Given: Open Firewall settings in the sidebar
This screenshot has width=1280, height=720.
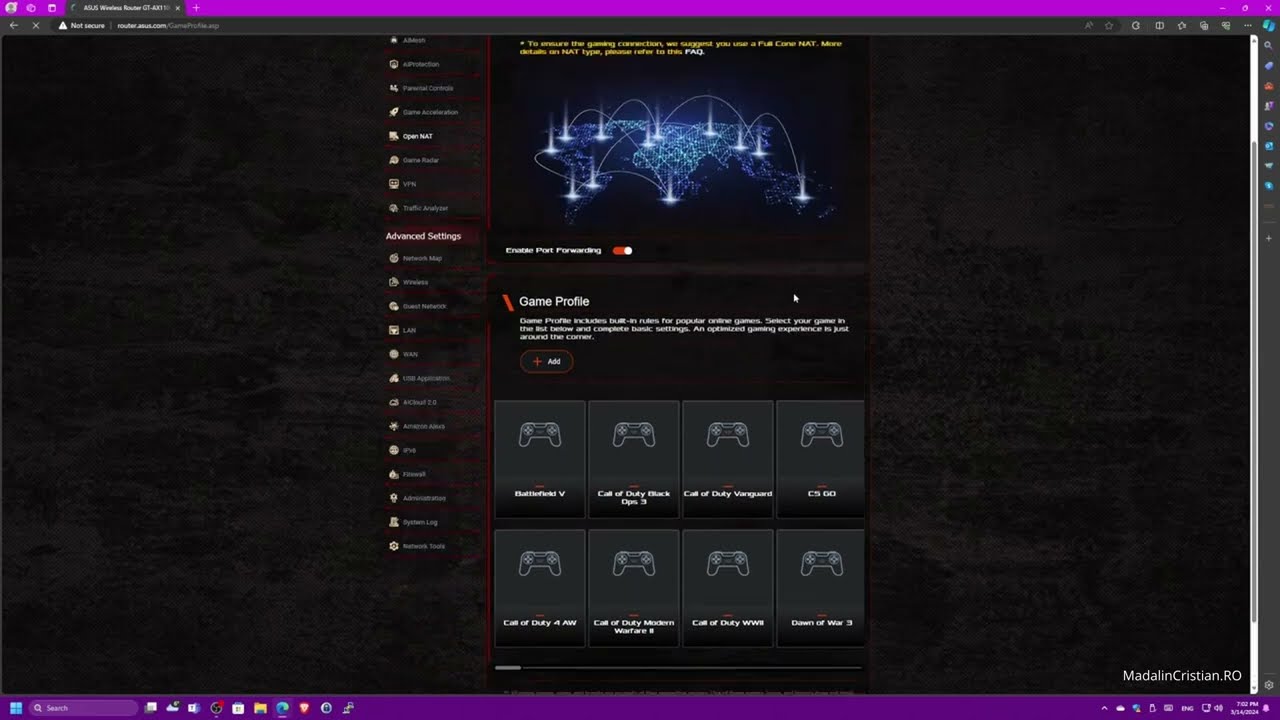Looking at the screenshot, I should pyautogui.click(x=414, y=474).
